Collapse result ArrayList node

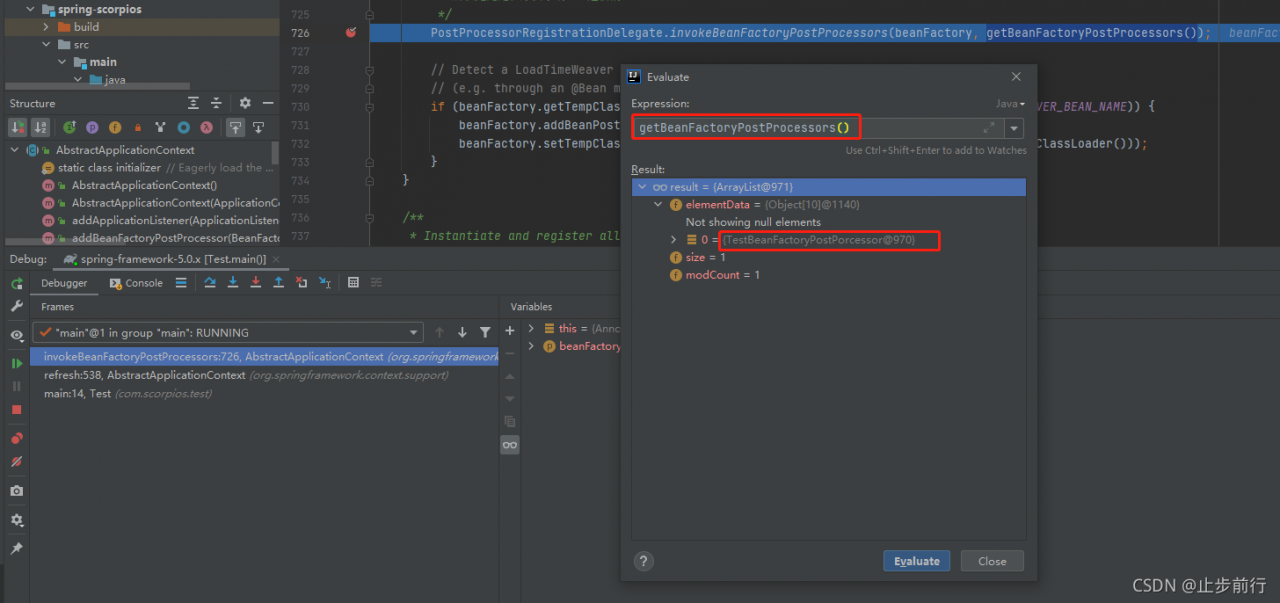pyautogui.click(x=642, y=187)
